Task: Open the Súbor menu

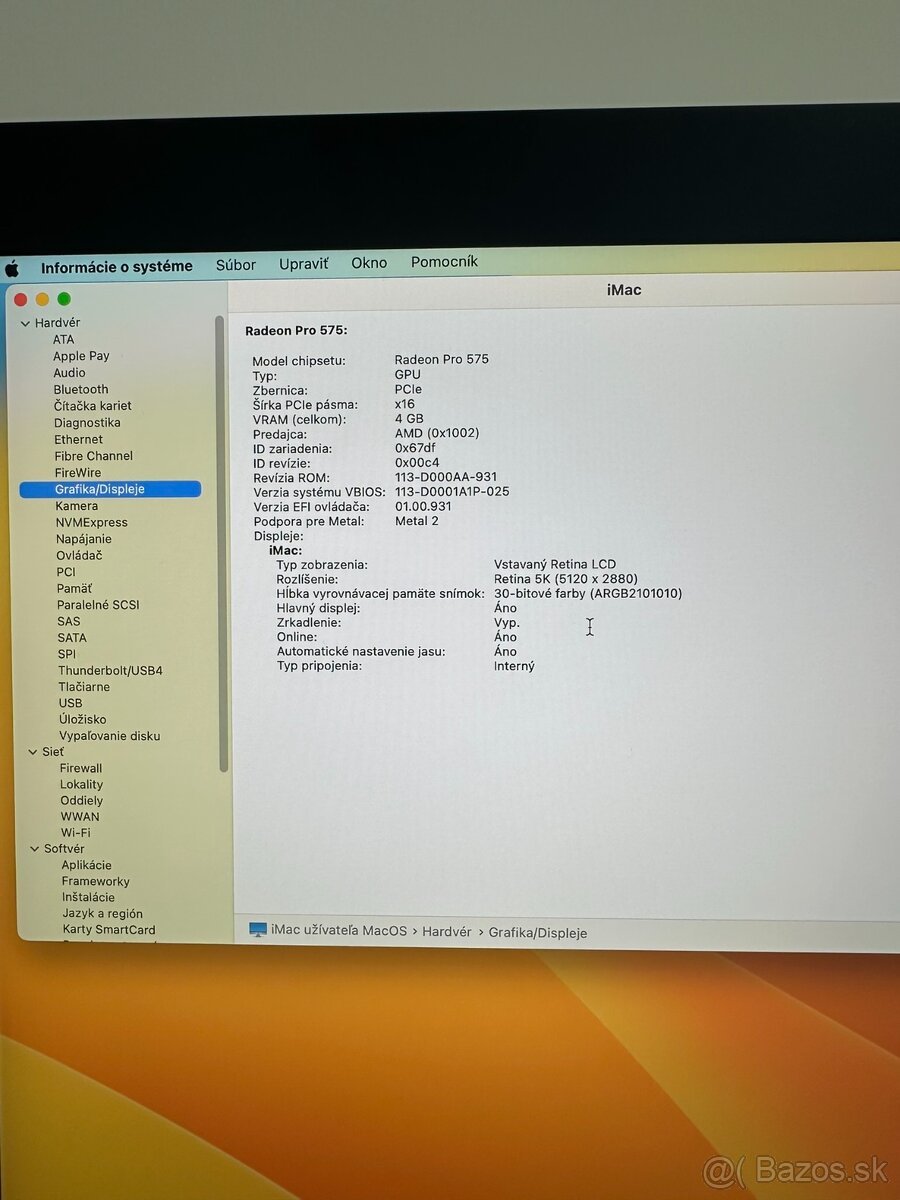Action: coord(236,264)
